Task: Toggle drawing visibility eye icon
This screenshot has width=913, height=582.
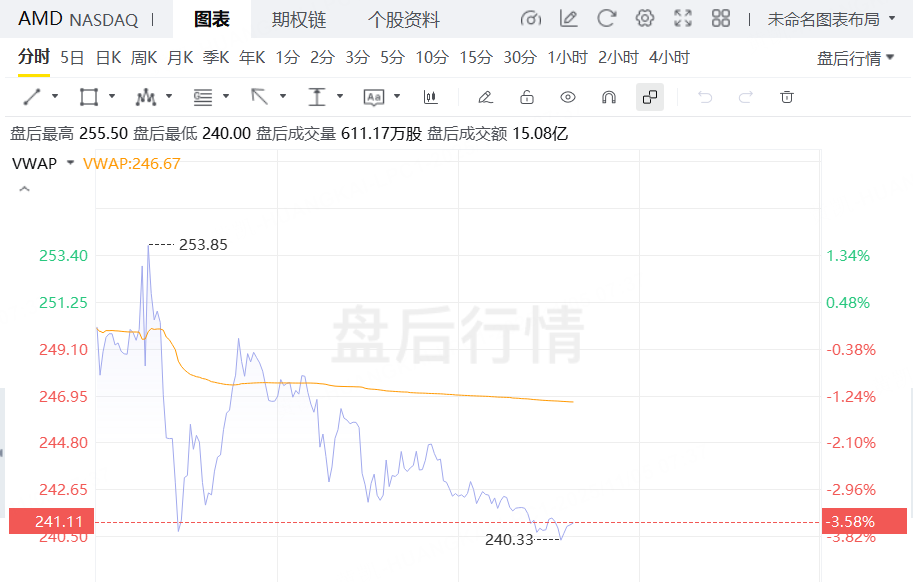Action: 568,97
